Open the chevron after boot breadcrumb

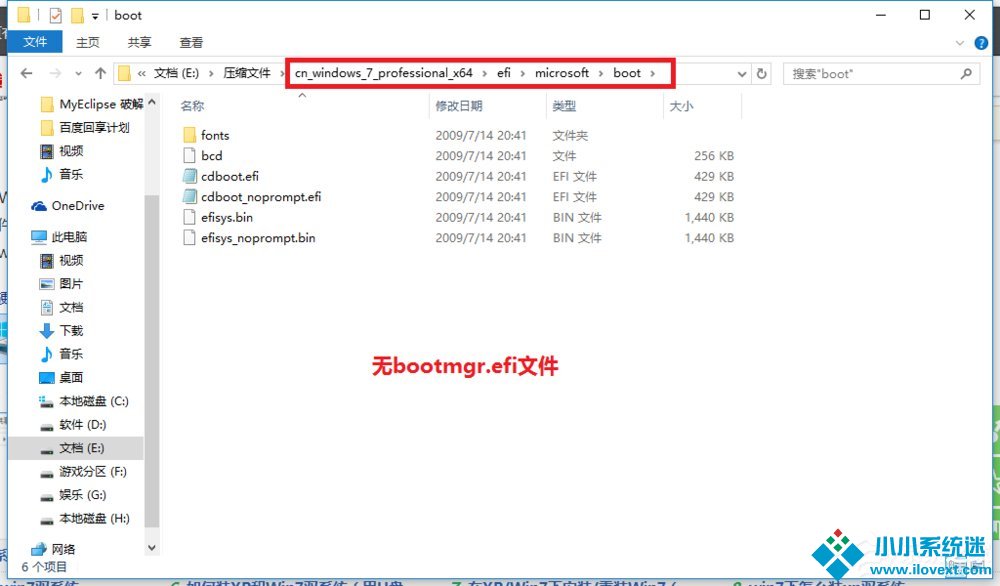coord(652,73)
